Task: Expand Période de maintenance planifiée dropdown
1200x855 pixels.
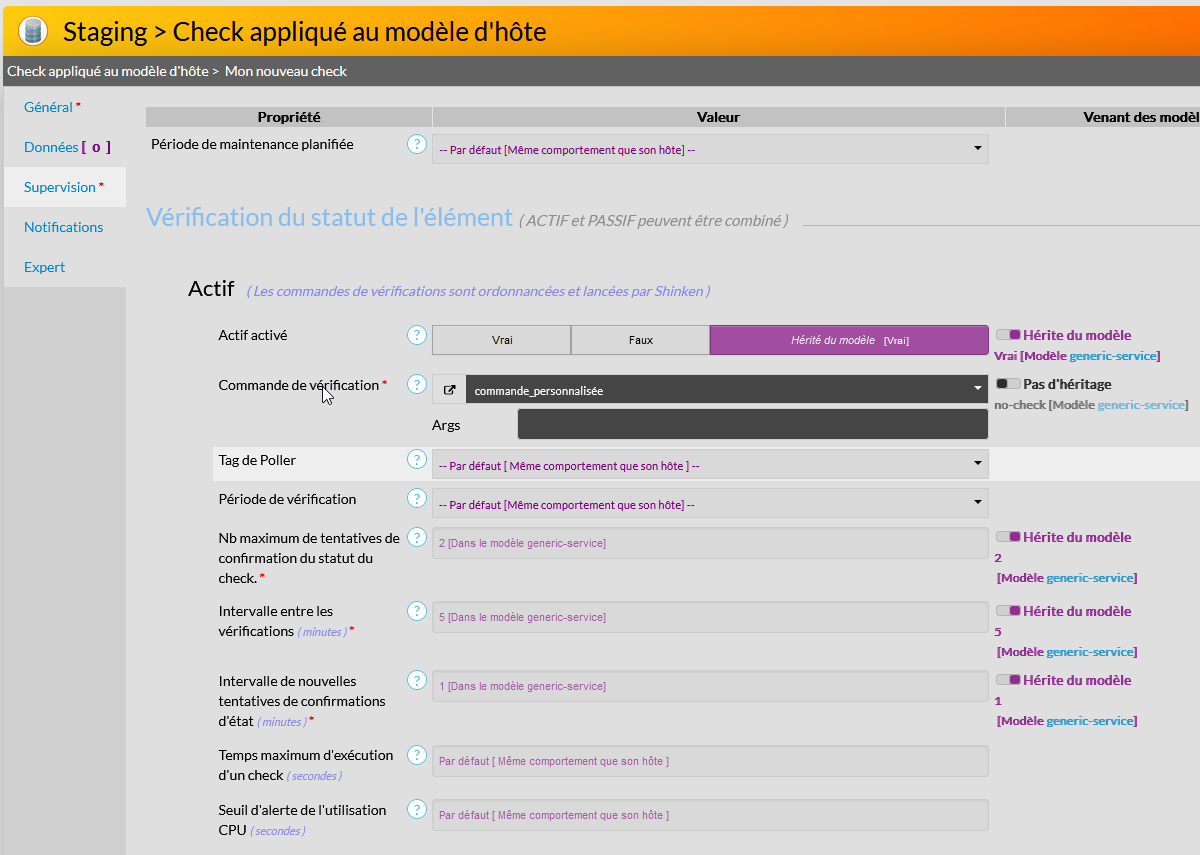Action: coord(710,149)
